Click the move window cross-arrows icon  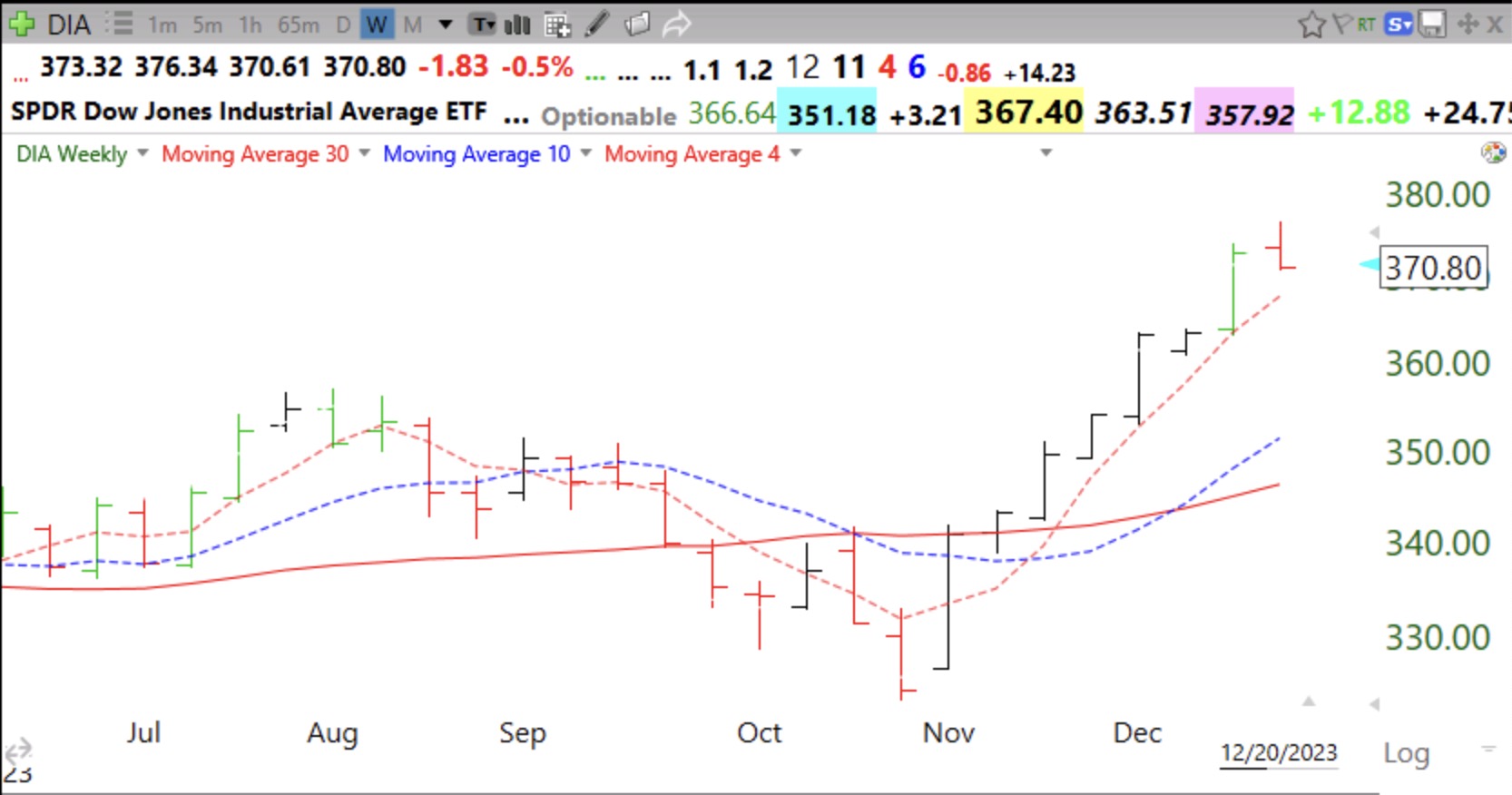click(1468, 25)
